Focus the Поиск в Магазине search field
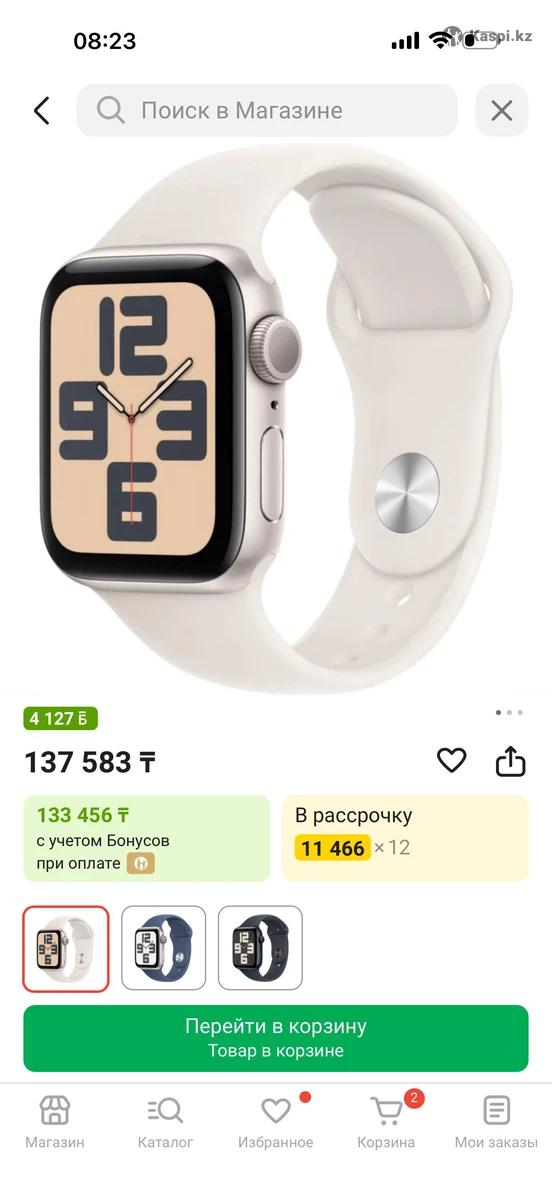 click(x=267, y=110)
